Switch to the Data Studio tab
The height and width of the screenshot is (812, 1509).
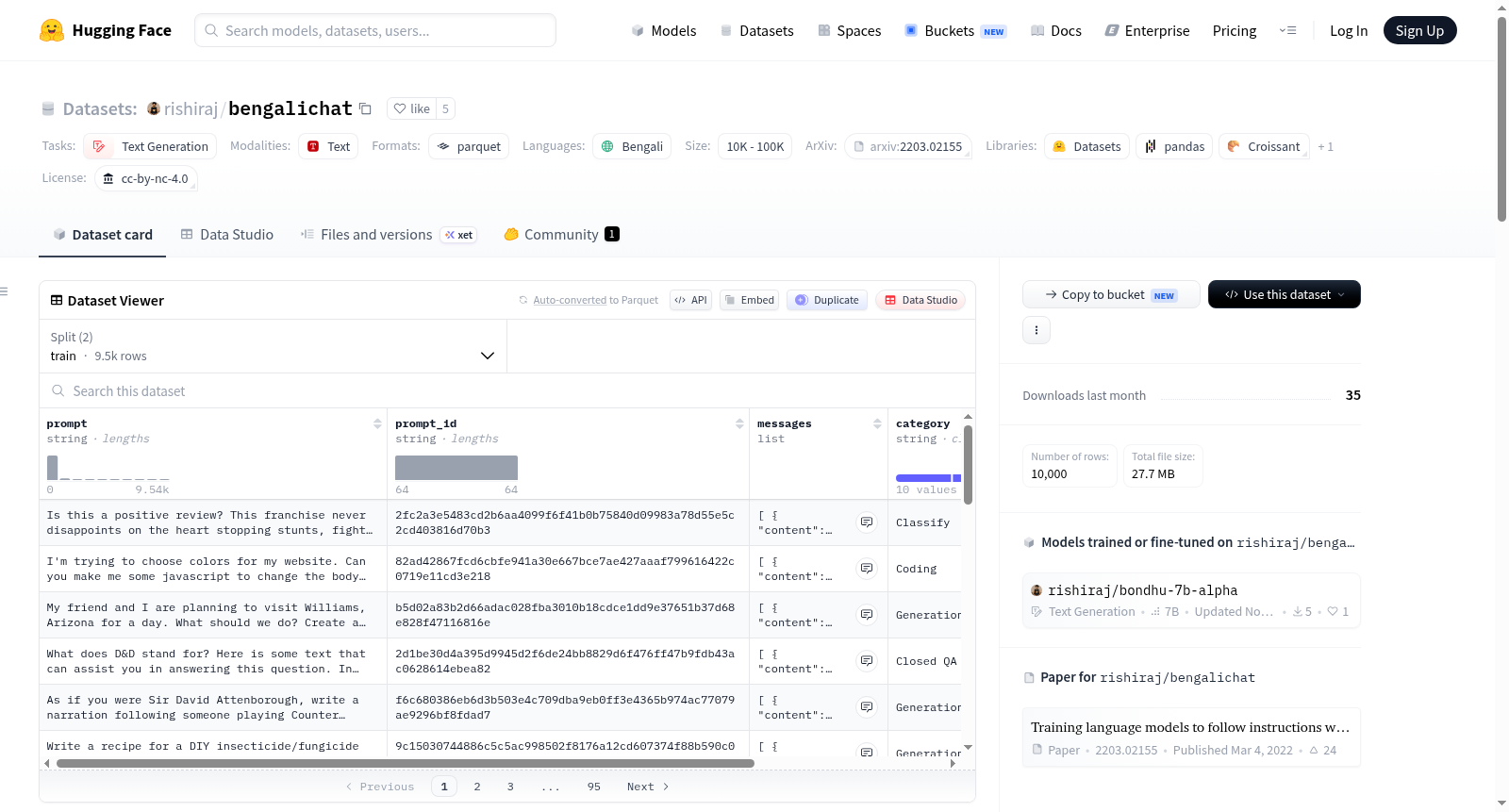point(226,234)
